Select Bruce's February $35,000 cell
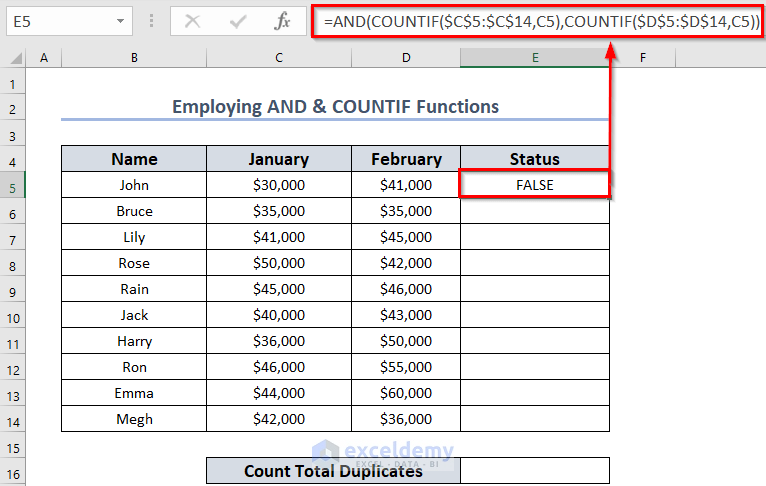This screenshot has width=766, height=486. (x=406, y=211)
